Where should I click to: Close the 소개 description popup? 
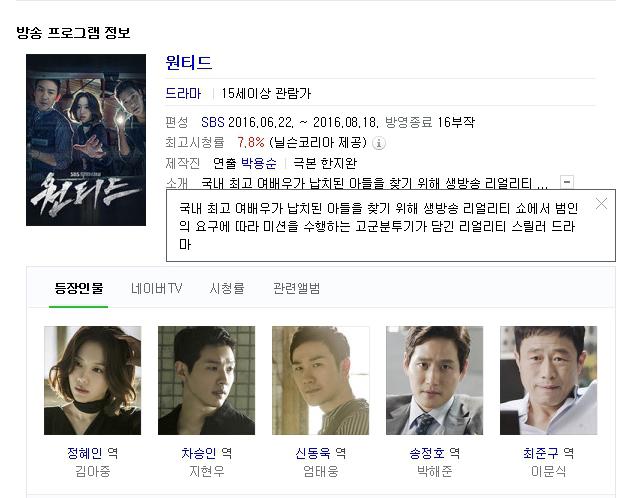(601, 204)
